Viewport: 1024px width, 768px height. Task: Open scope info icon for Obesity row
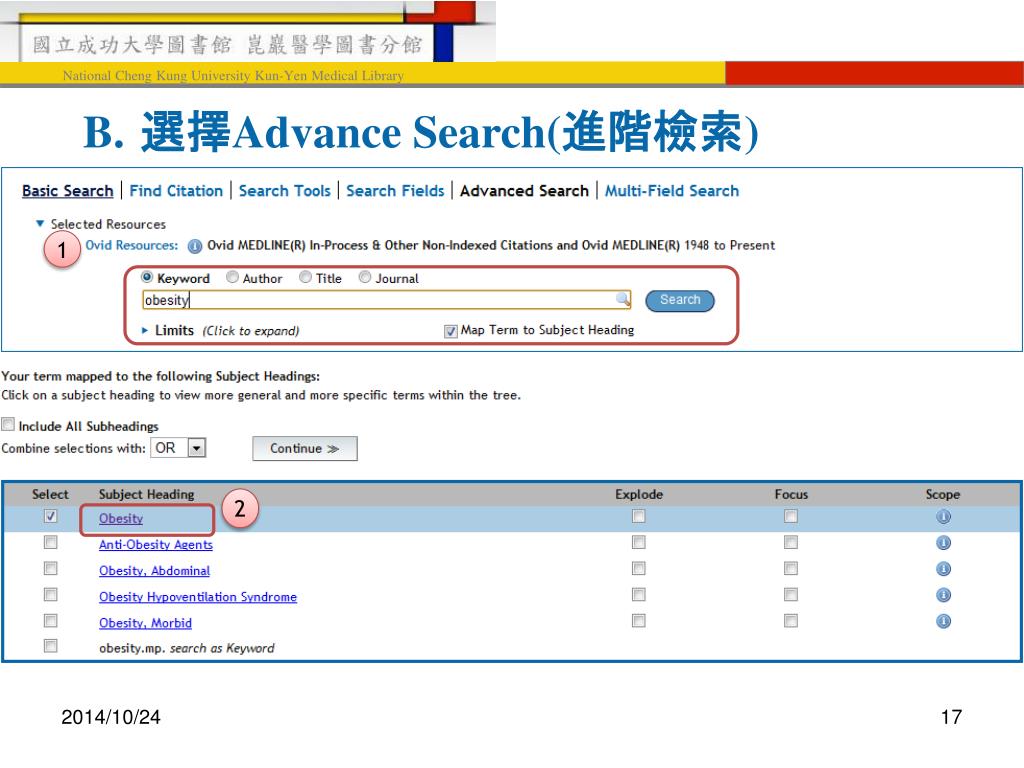tap(943, 517)
